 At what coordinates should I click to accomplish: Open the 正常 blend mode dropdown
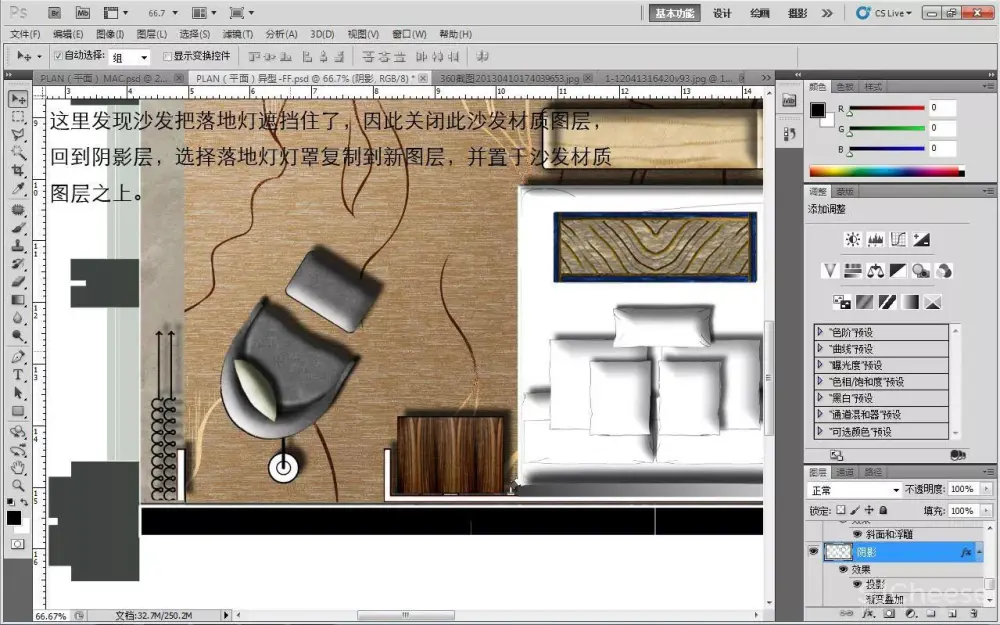(855, 490)
